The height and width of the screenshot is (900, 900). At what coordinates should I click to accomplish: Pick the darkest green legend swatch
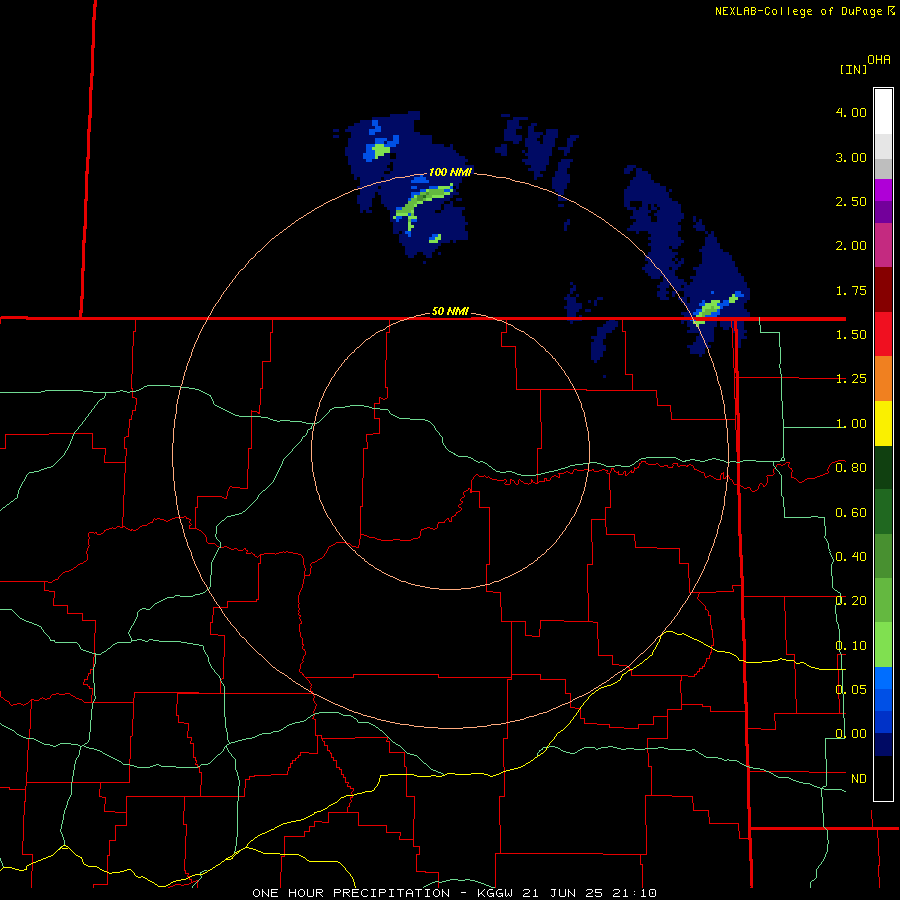[x=883, y=467]
